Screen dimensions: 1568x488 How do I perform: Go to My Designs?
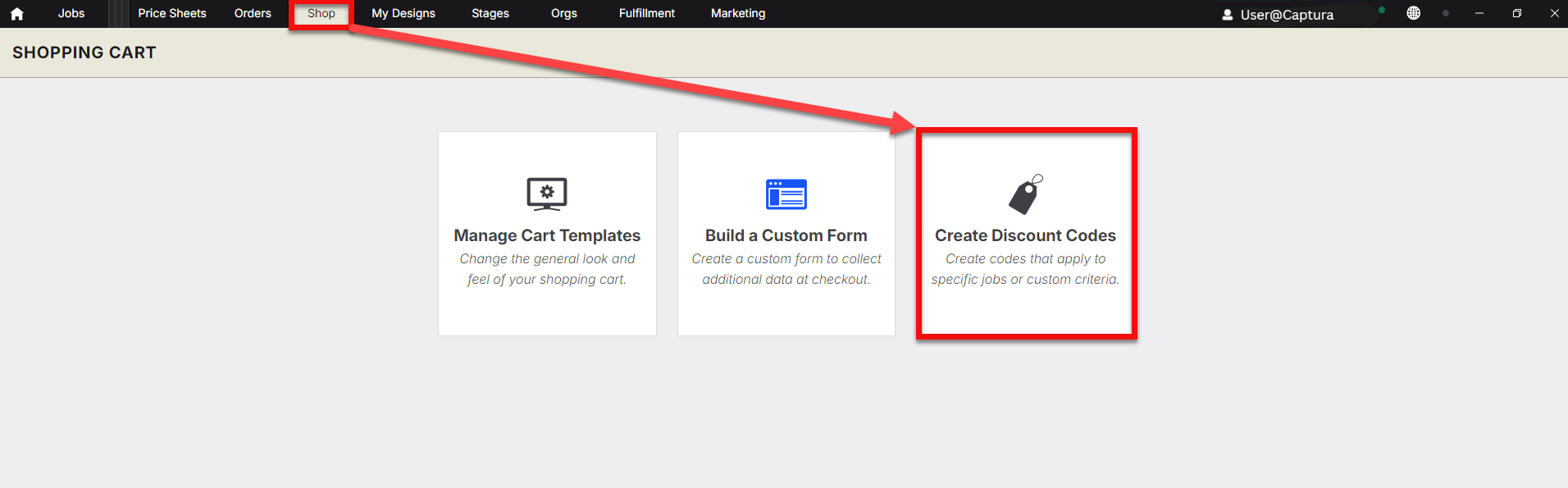[403, 13]
